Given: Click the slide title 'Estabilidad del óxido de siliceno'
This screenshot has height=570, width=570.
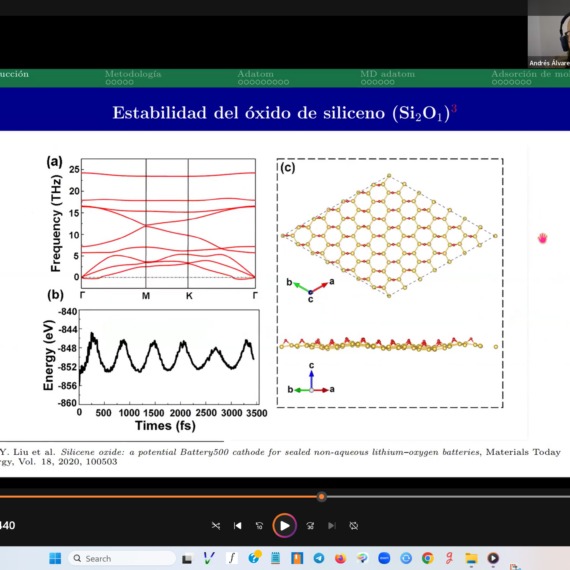Looking at the screenshot, I should click(x=249, y=113).
